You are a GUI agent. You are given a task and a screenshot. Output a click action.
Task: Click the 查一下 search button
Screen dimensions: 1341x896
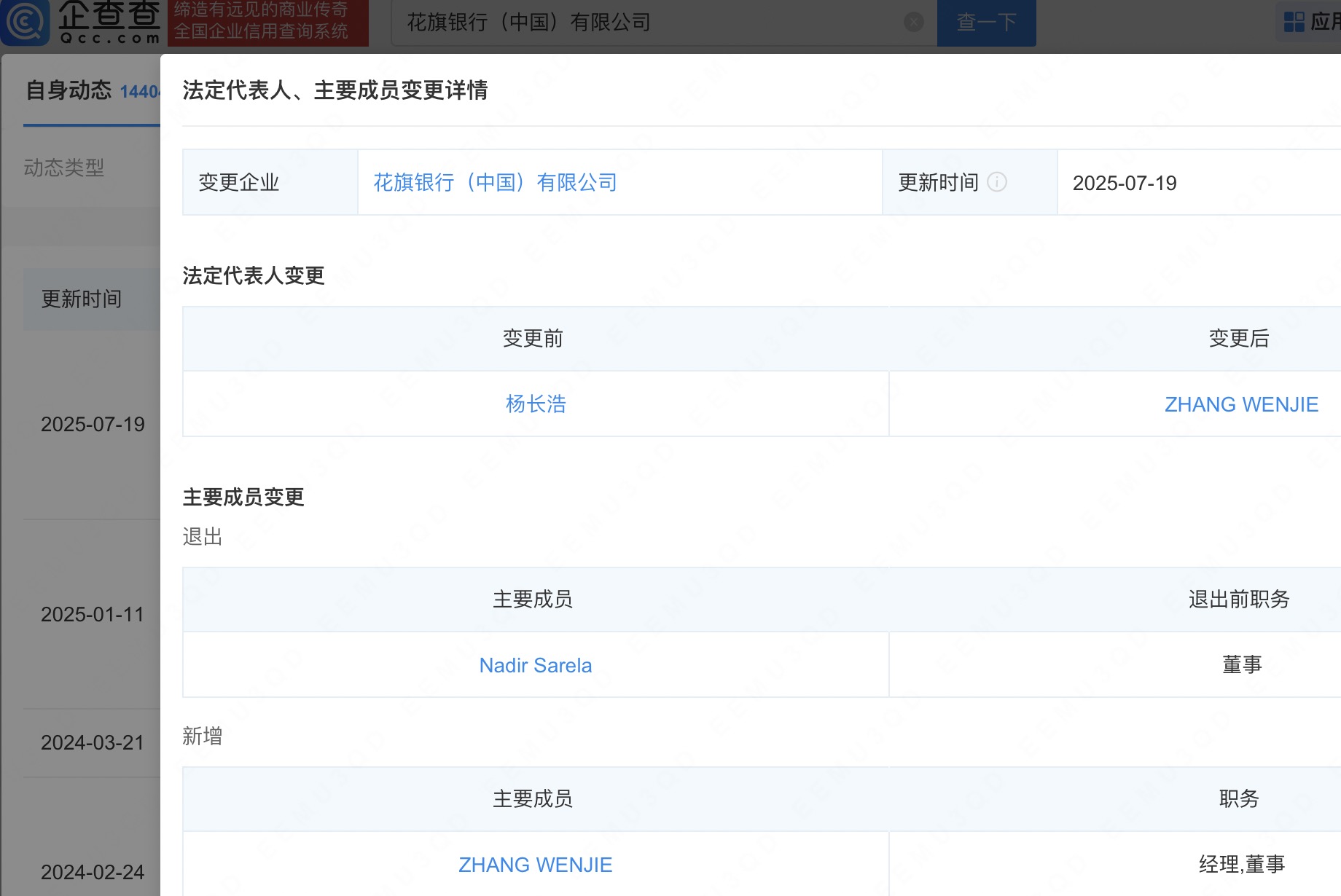tap(986, 23)
